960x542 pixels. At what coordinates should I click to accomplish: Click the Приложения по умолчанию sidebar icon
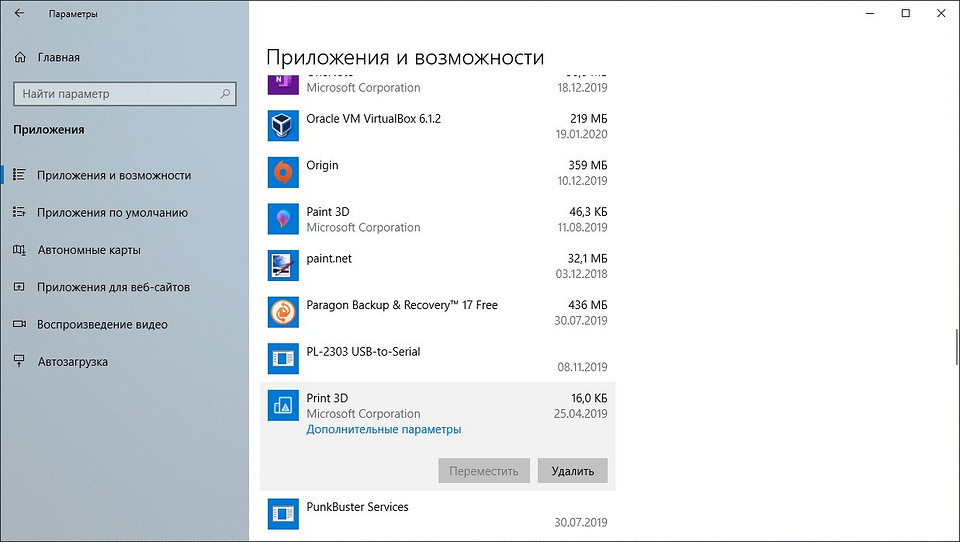pyautogui.click(x=20, y=212)
